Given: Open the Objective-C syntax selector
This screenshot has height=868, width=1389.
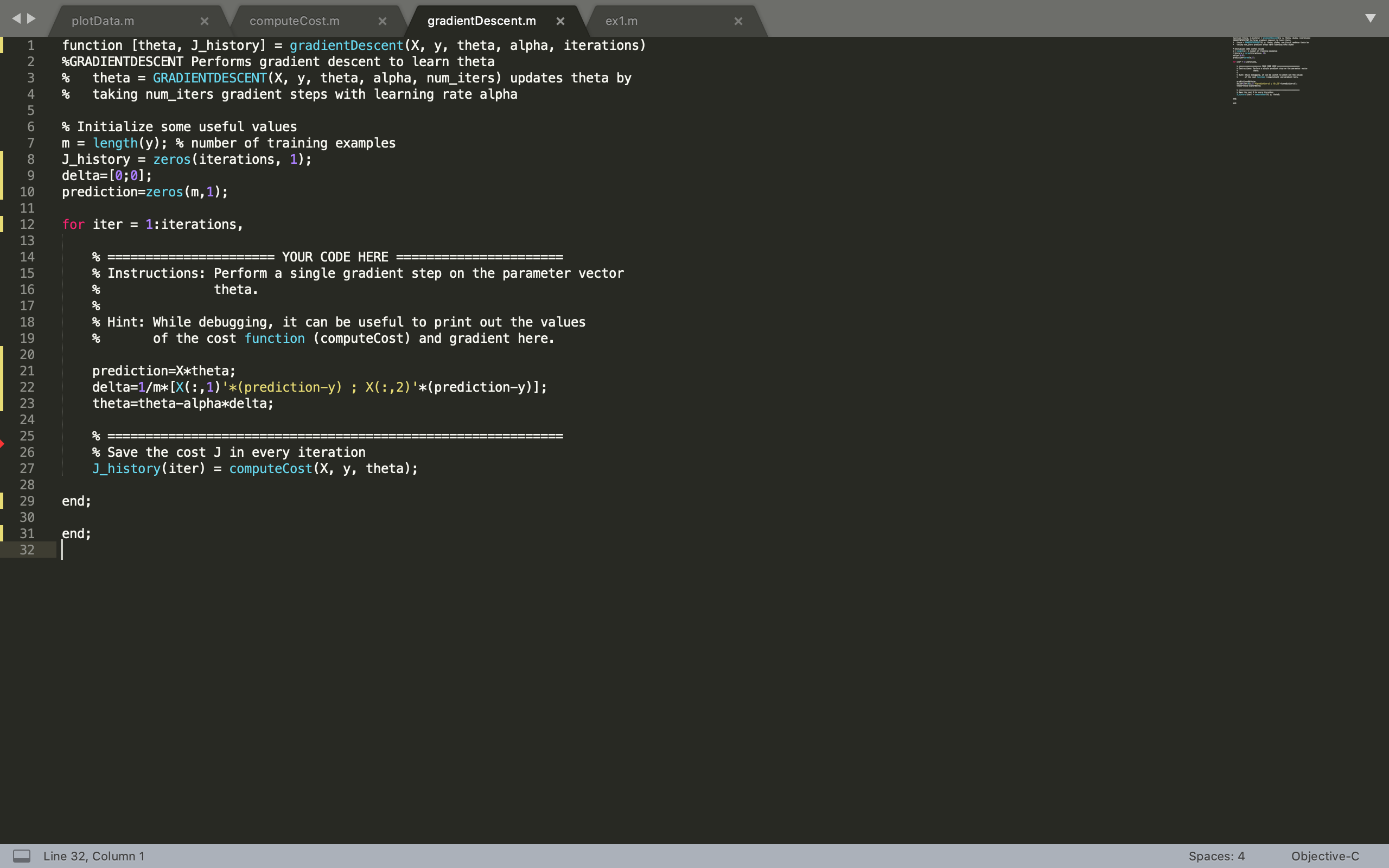Looking at the screenshot, I should point(1325,856).
